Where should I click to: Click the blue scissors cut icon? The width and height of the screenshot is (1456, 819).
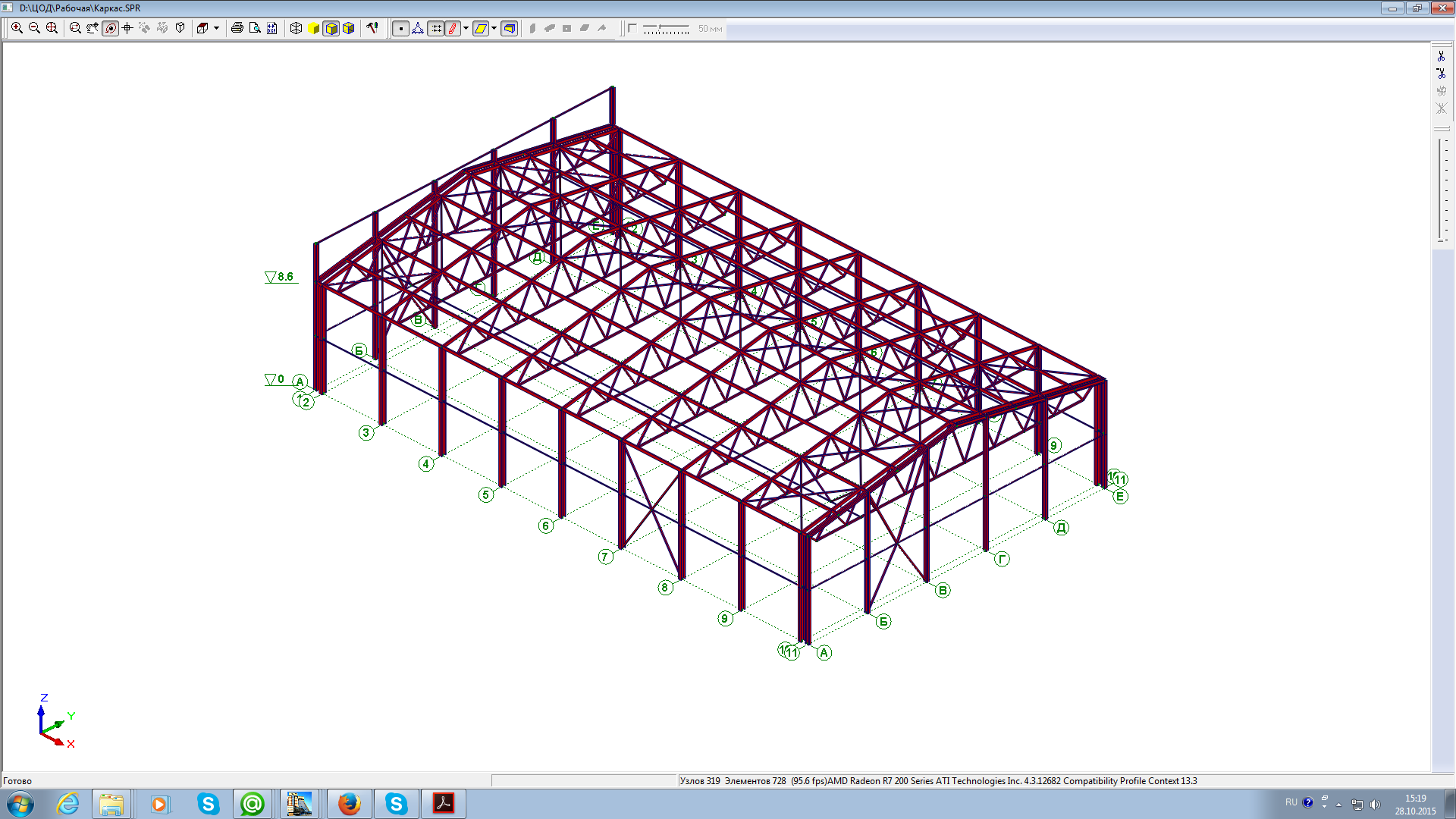1441,56
